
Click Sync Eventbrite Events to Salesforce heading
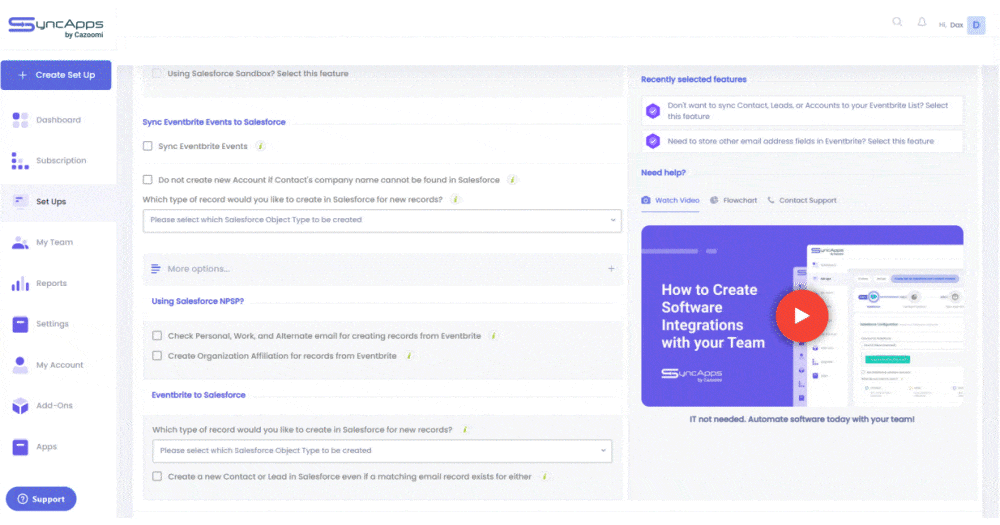click(x=214, y=122)
